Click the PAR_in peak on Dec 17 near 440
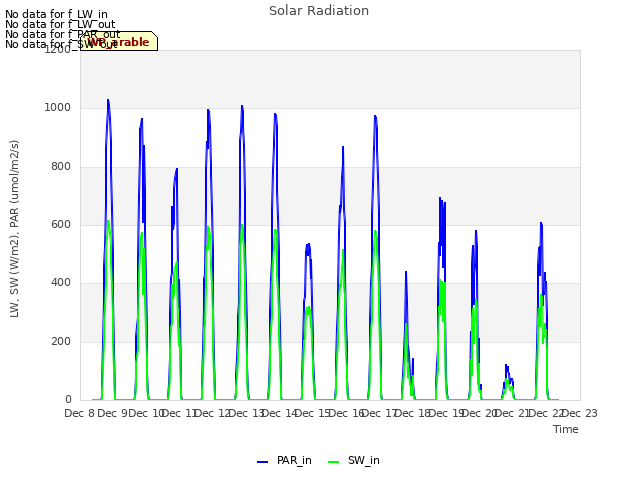 pos(406,272)
